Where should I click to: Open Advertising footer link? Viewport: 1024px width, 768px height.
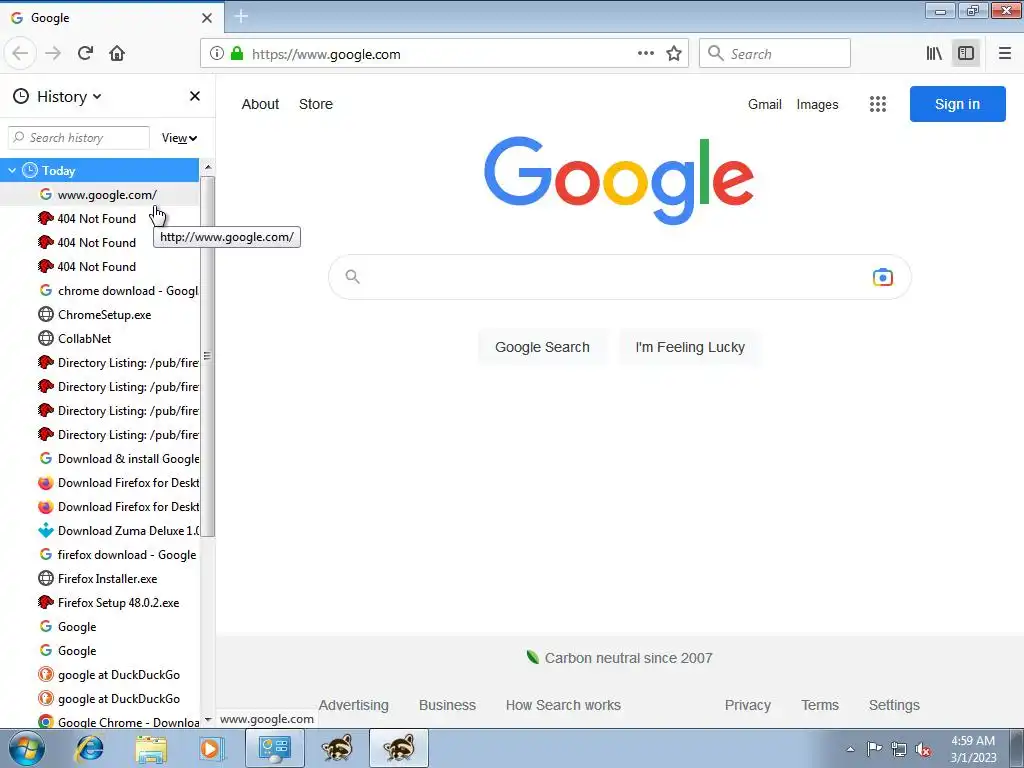pos(353,705)
